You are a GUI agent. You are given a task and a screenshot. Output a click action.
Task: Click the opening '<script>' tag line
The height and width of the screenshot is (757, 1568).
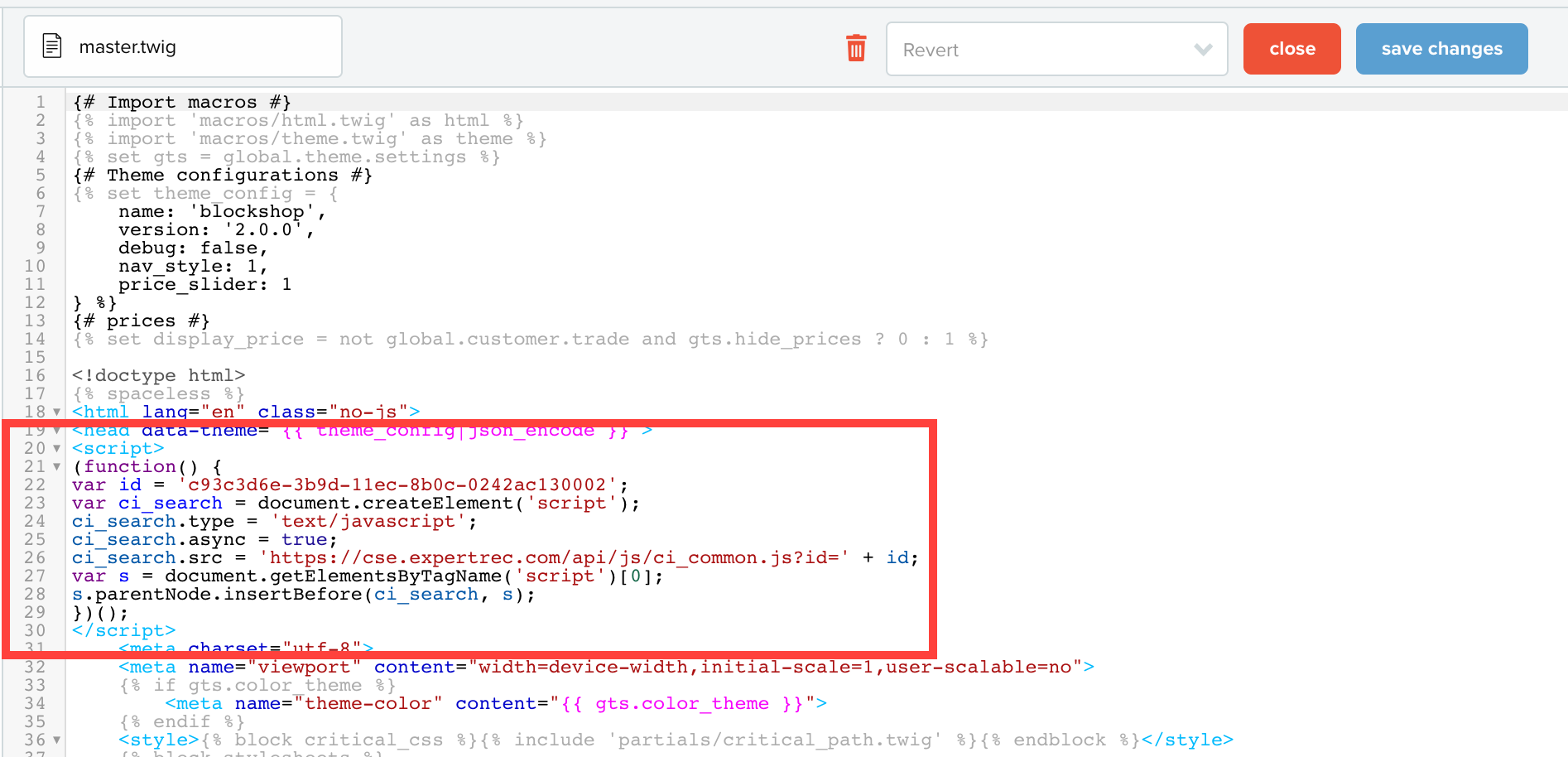point(118,448)
